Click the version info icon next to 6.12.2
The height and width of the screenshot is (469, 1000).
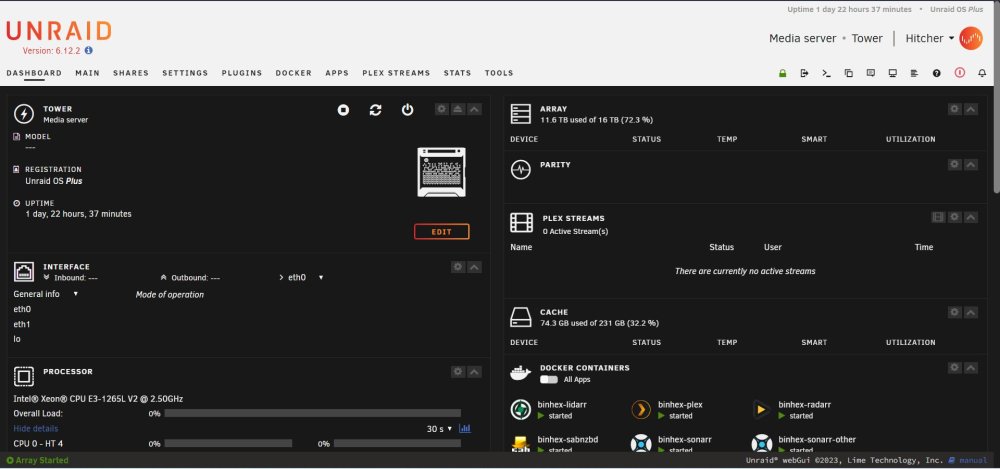[89, 50]
